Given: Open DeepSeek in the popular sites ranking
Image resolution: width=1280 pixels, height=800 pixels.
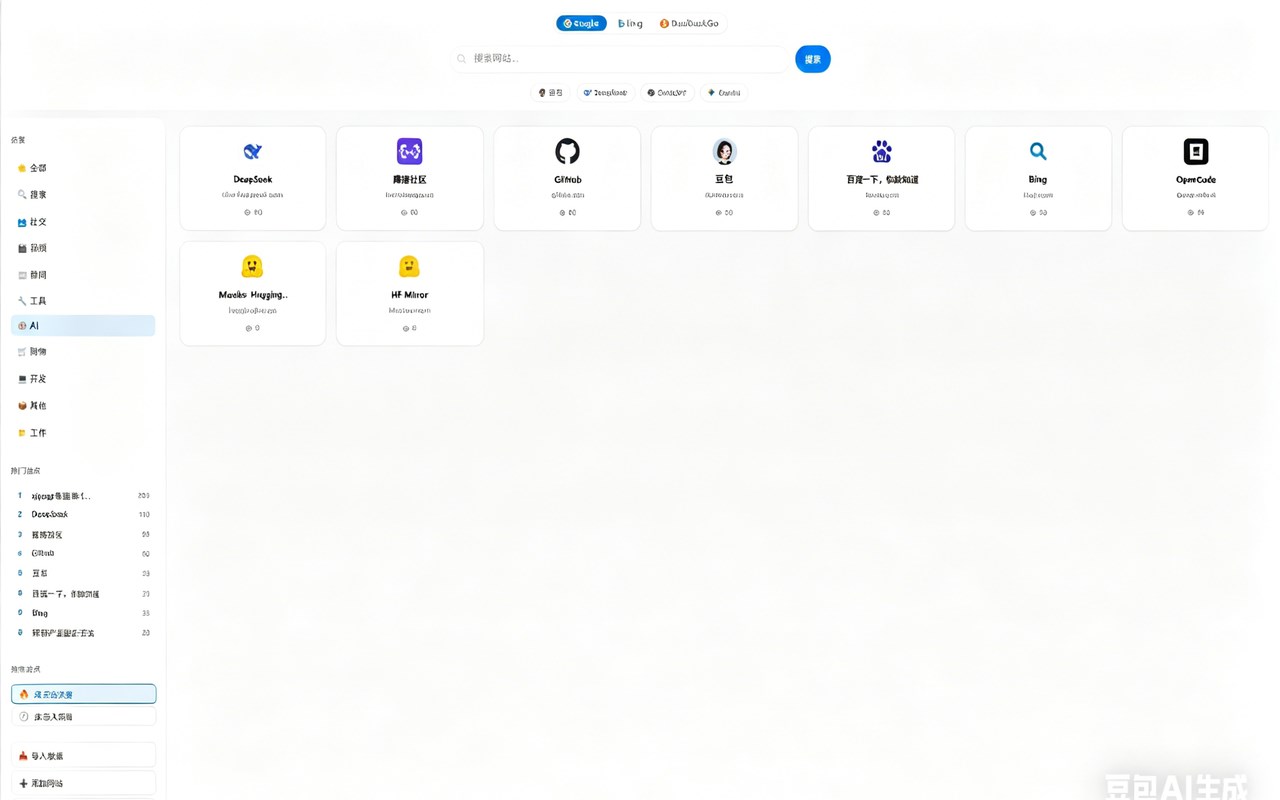Looking at the screenshot, I should pos(83,515).
